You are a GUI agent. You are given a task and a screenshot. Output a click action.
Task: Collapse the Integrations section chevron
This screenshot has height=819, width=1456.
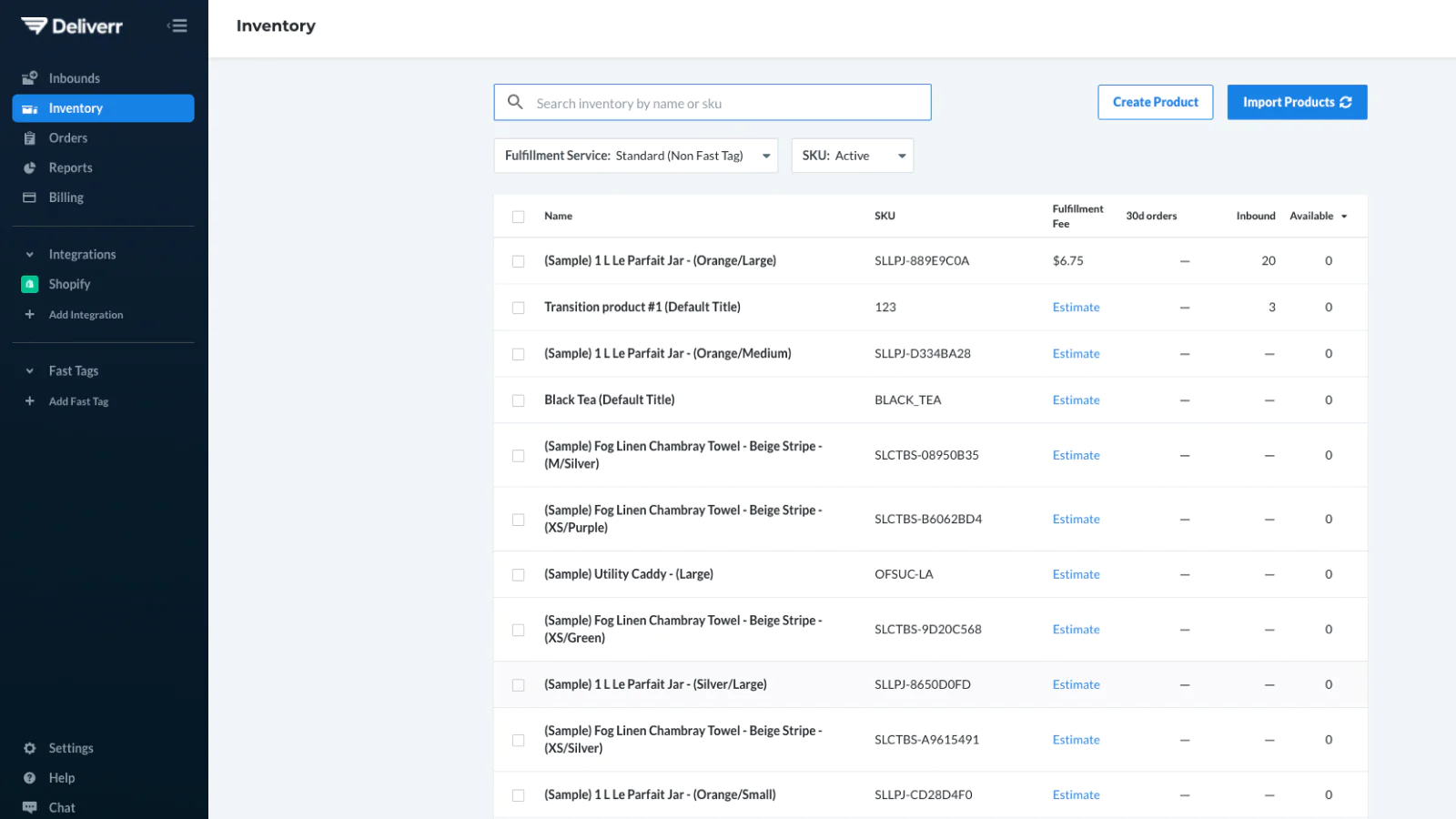tap(30, 255)
